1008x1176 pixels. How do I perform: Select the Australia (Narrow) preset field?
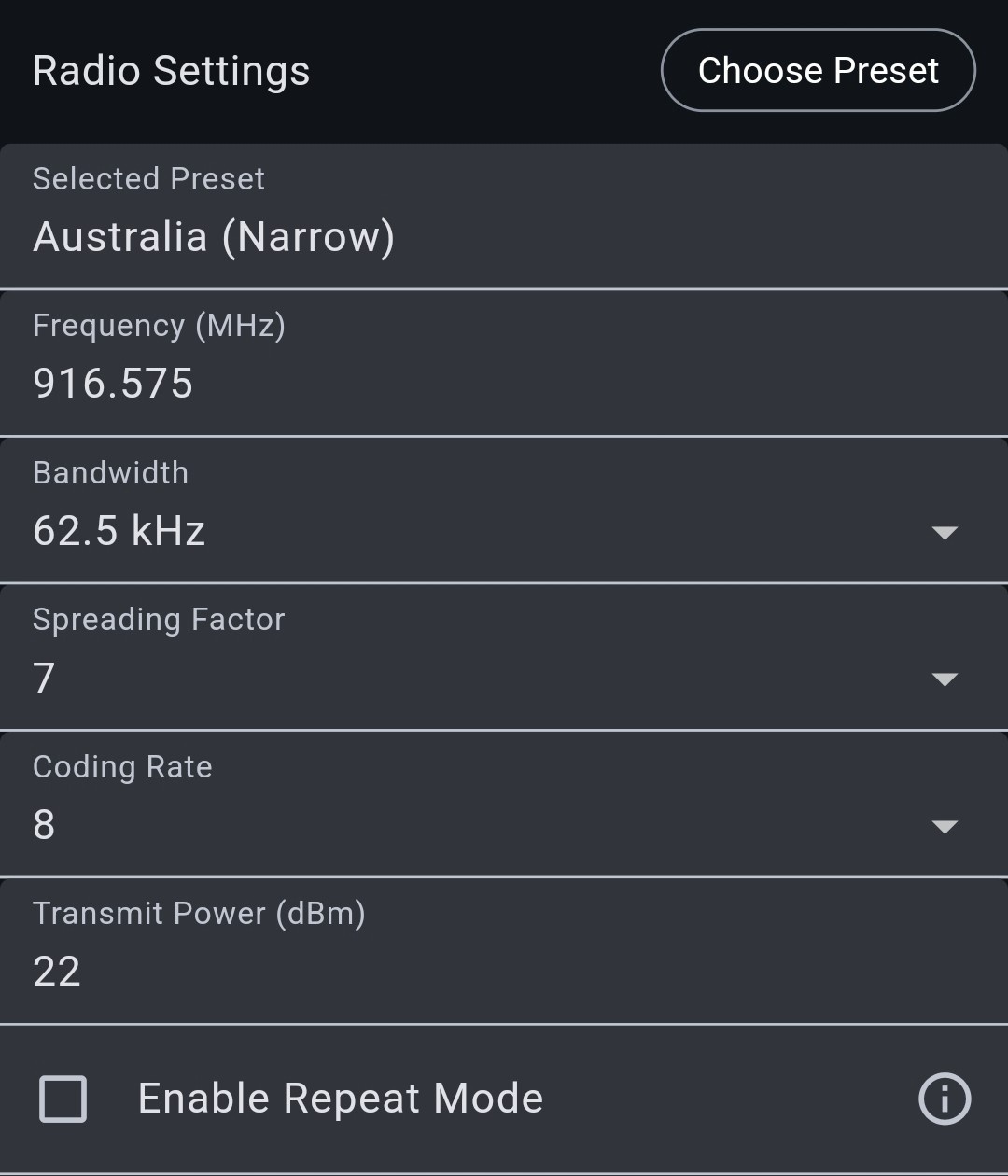click(x=214, y=237)
